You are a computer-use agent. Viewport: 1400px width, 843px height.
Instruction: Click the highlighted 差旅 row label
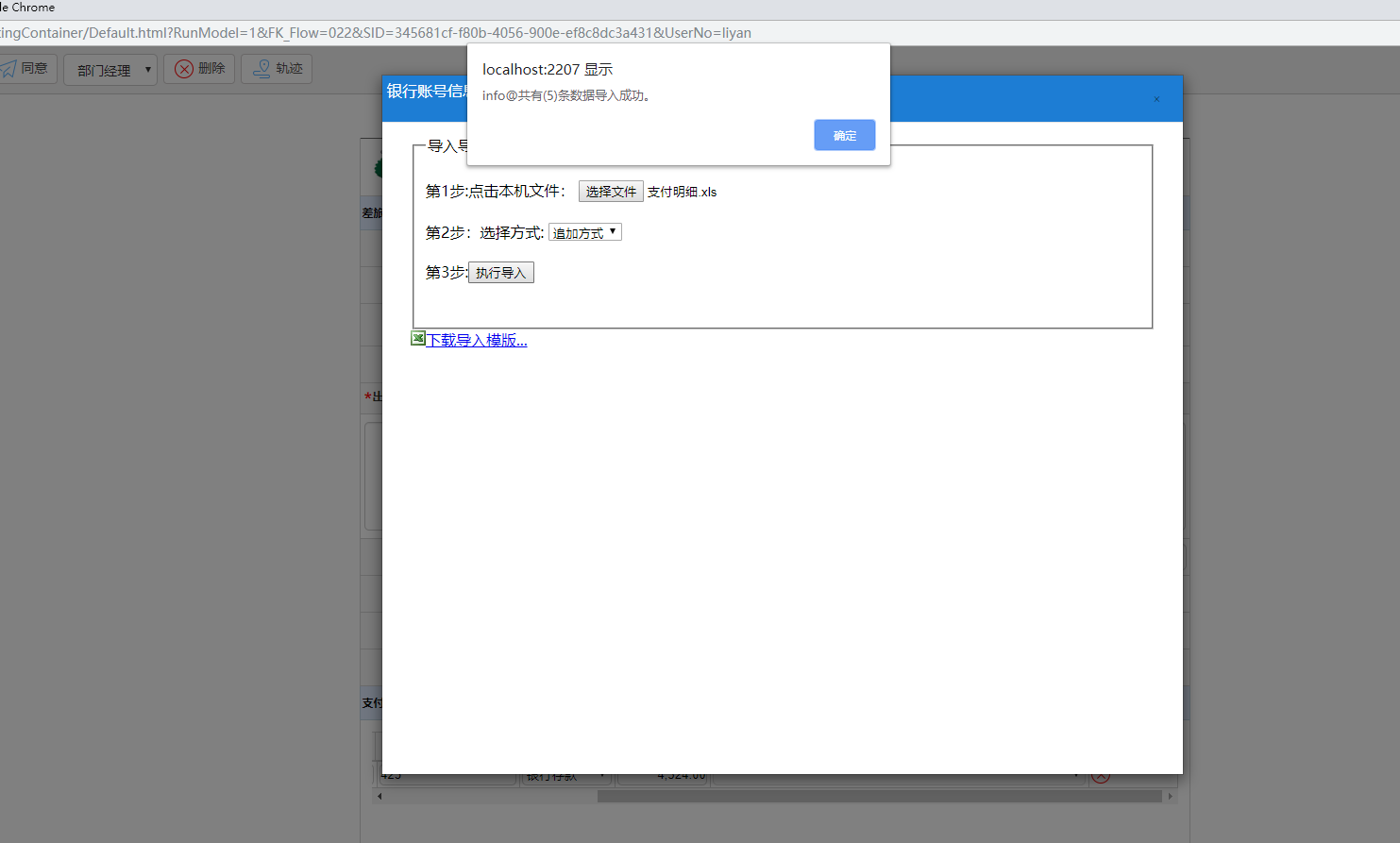coord(372,212)
